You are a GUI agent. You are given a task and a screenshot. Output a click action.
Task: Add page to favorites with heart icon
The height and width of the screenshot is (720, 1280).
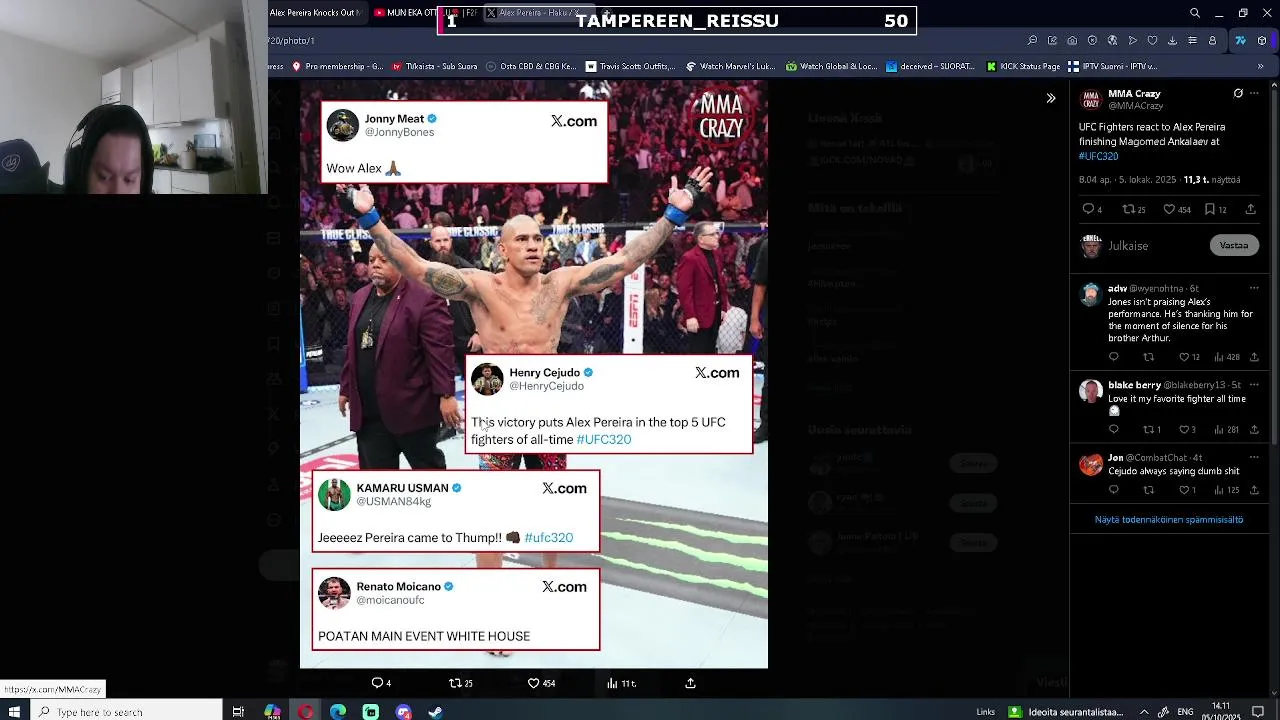[x=1152, y=41]
